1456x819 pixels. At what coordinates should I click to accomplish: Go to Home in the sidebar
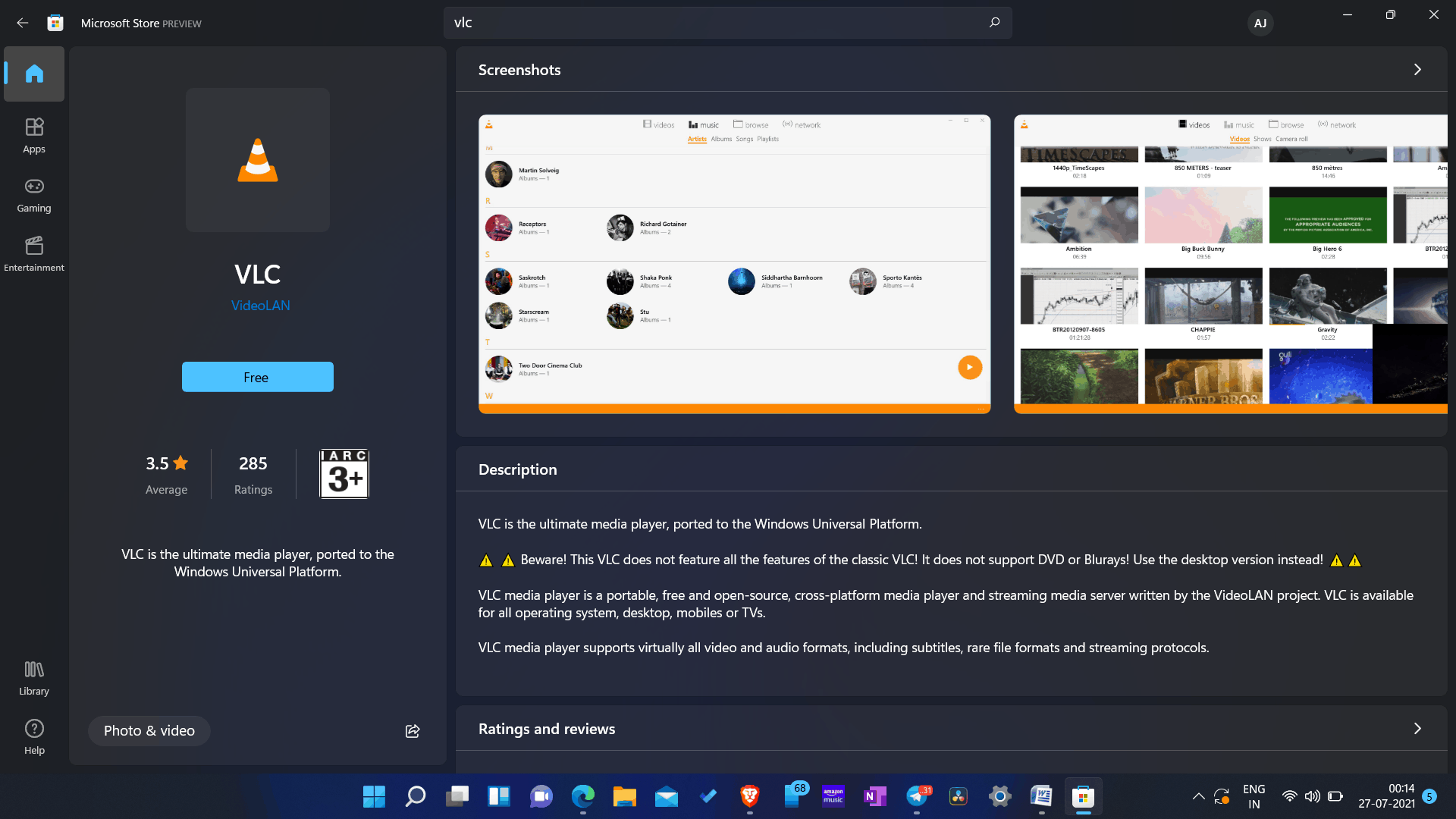(x=34, y=74)
